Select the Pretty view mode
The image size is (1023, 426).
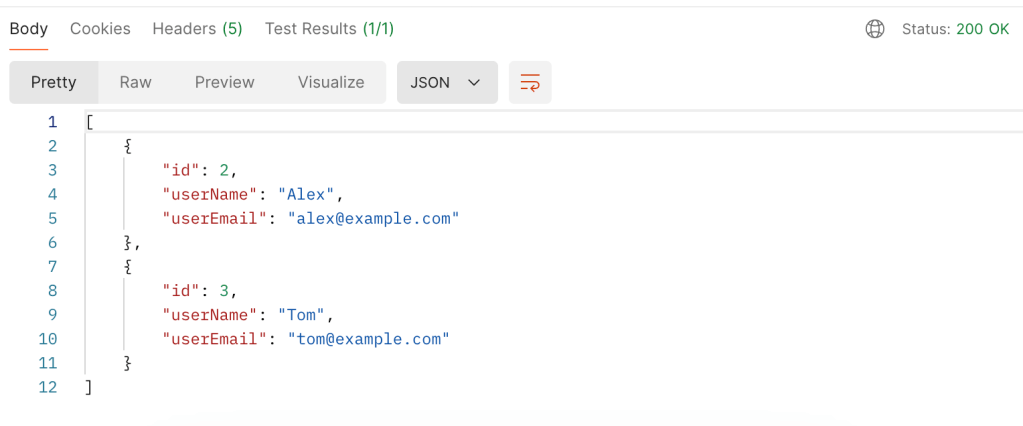click(54, 83)
